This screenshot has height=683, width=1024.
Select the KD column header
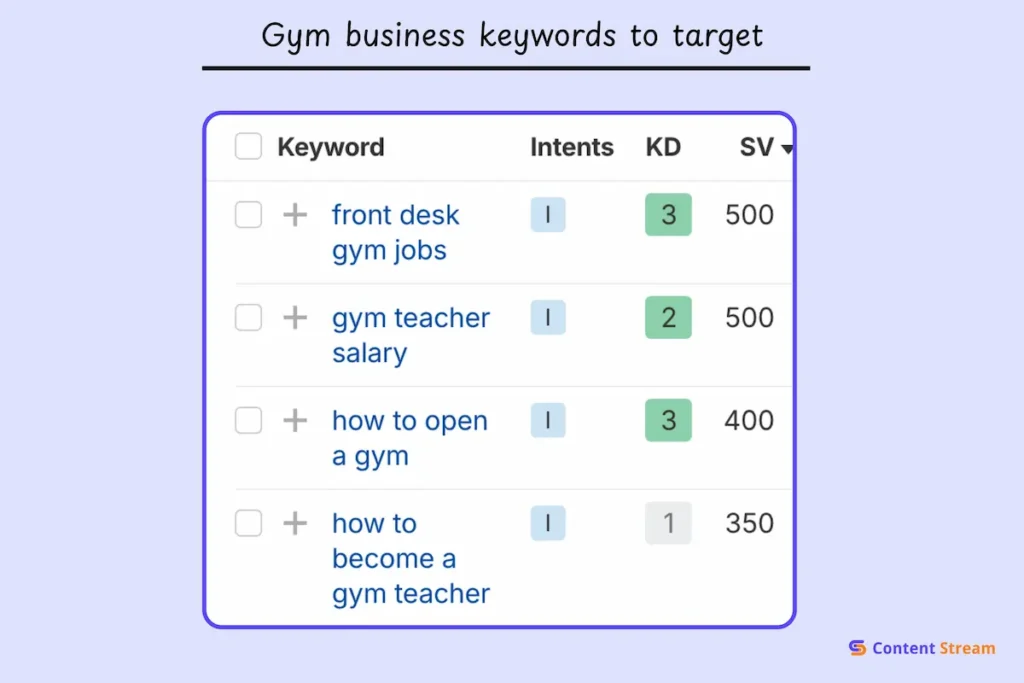(x=662, y=146)
